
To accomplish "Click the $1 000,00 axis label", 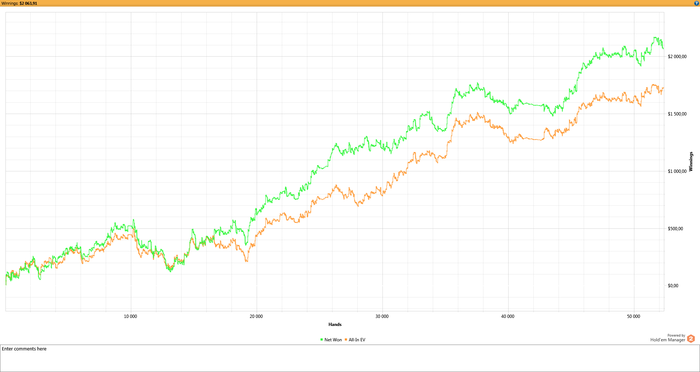I will pyautogui.click(x=676, y=171).
